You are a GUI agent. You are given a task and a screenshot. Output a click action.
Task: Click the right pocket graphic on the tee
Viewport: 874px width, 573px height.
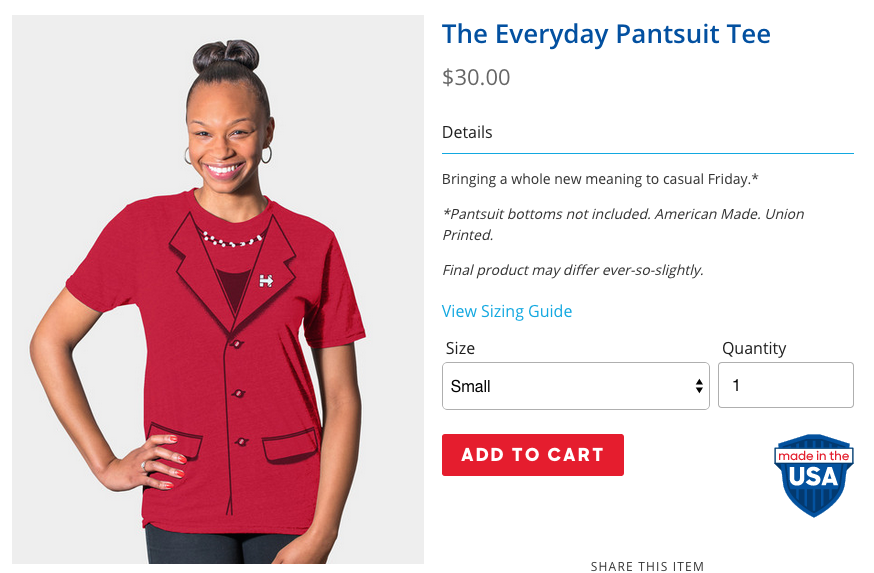(x=290, y=445)
